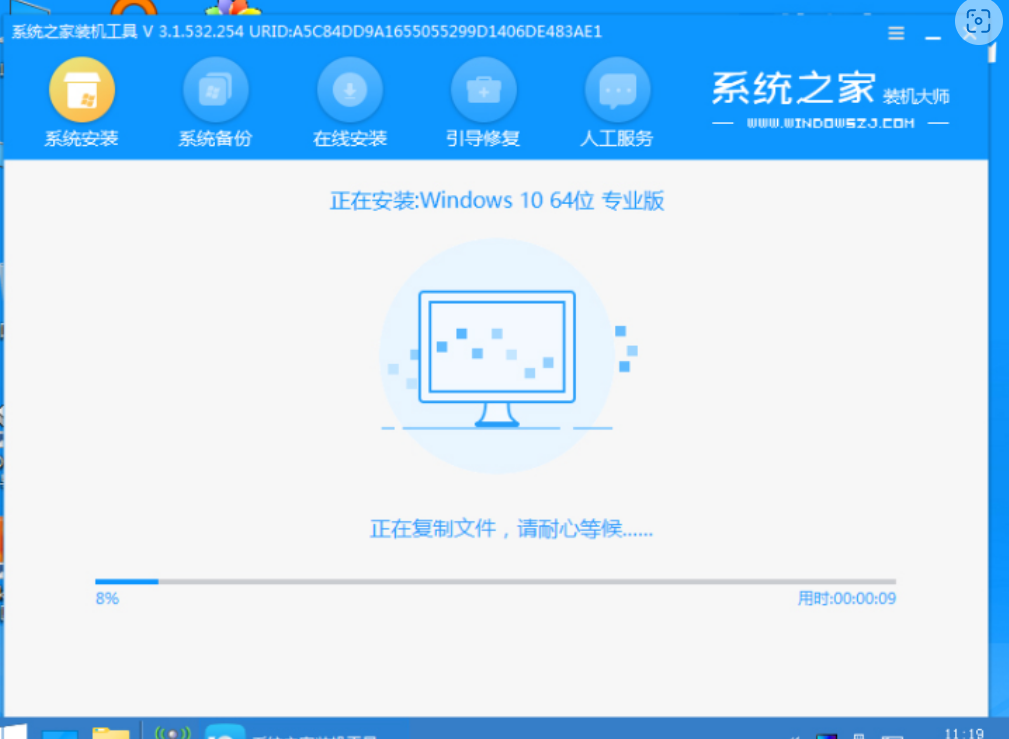Click the 人工服务 chat bubble icon

pos(617,91)
